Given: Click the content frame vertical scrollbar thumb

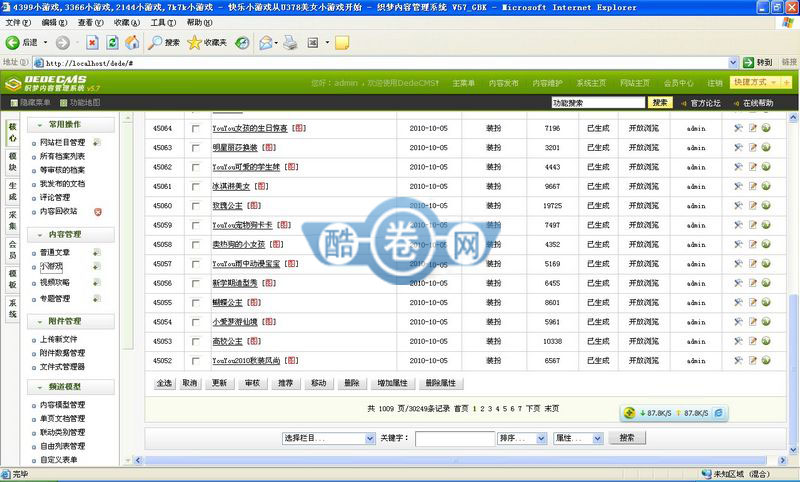Looking at the screenshot, I should pos(793,368).
